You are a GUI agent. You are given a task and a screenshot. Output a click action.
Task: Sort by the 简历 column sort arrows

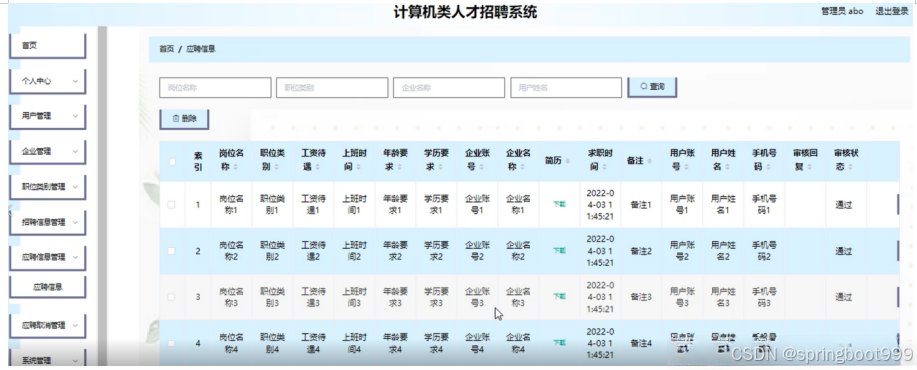click(567, 161)
